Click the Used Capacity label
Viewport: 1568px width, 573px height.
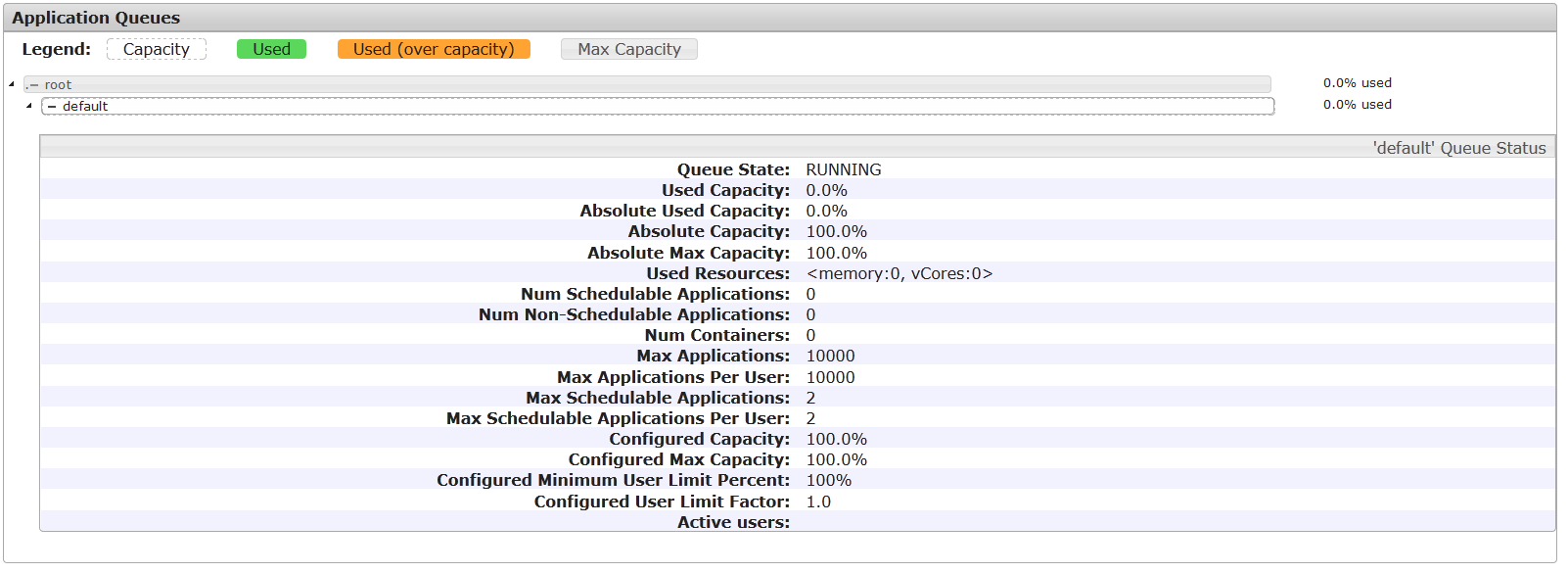(x=725, y=190)
